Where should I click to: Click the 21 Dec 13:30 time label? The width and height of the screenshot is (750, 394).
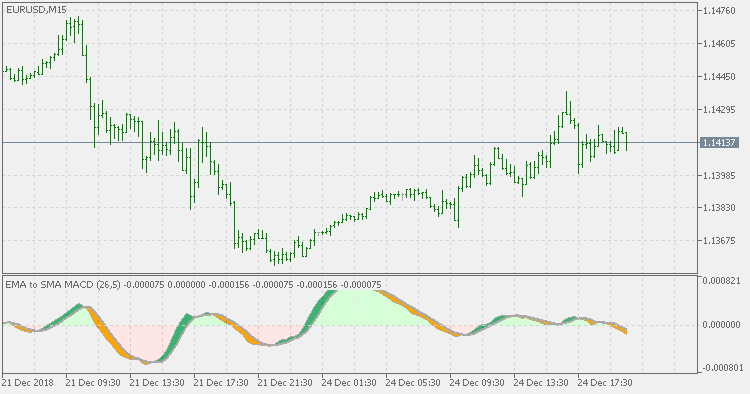tap(157, 383)
